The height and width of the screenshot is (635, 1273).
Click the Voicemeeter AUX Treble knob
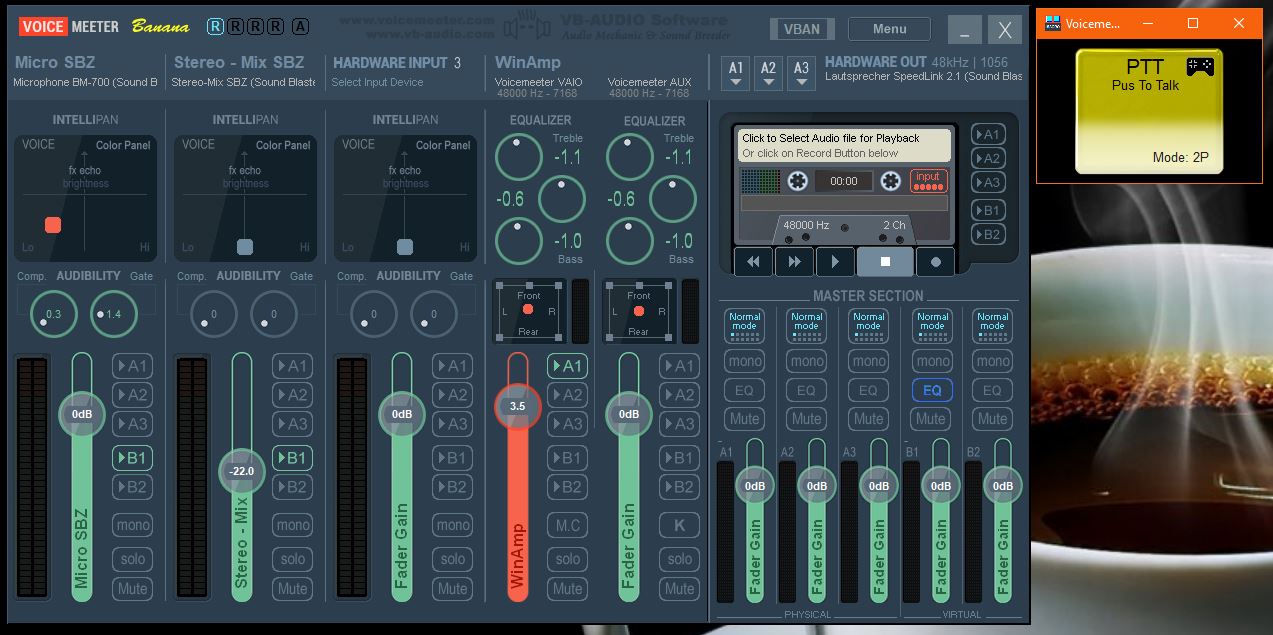point(630,157)
